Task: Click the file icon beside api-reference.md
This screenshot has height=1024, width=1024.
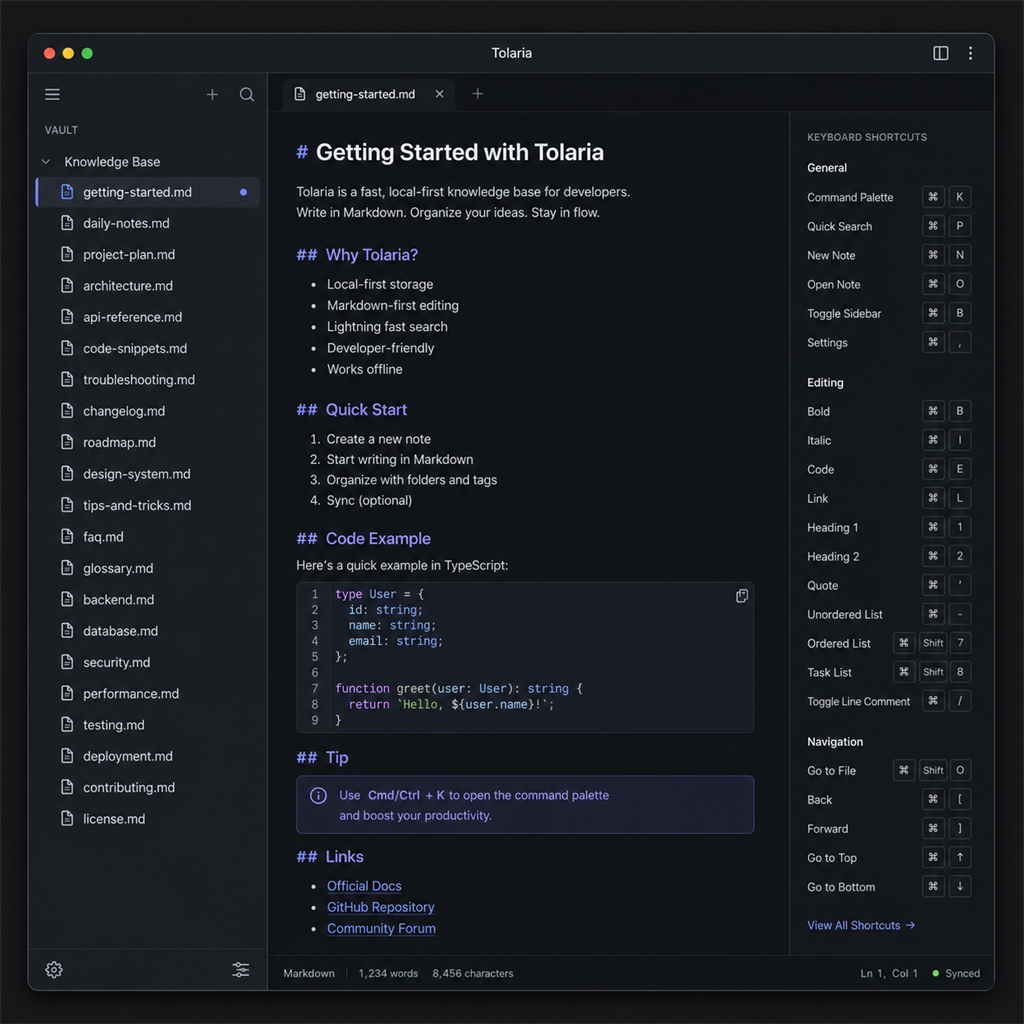Action: click(x=67, y=317)
